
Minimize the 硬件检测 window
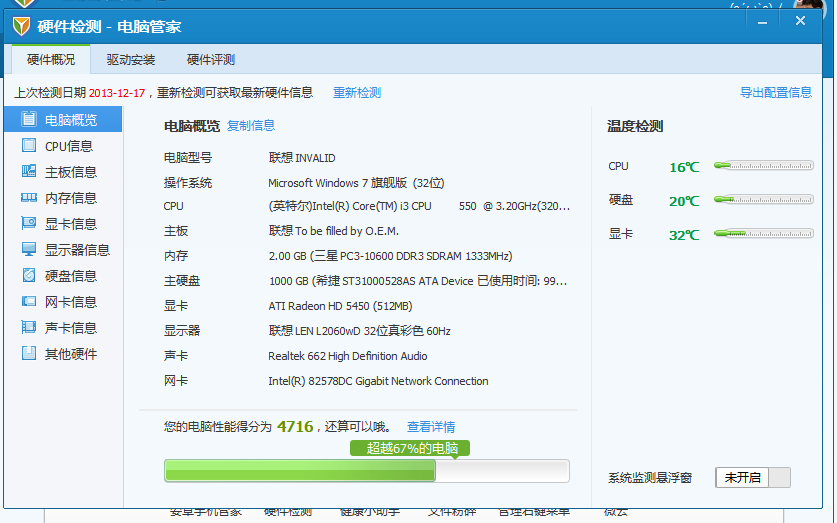pyautogui.click(x=762, y=21)
